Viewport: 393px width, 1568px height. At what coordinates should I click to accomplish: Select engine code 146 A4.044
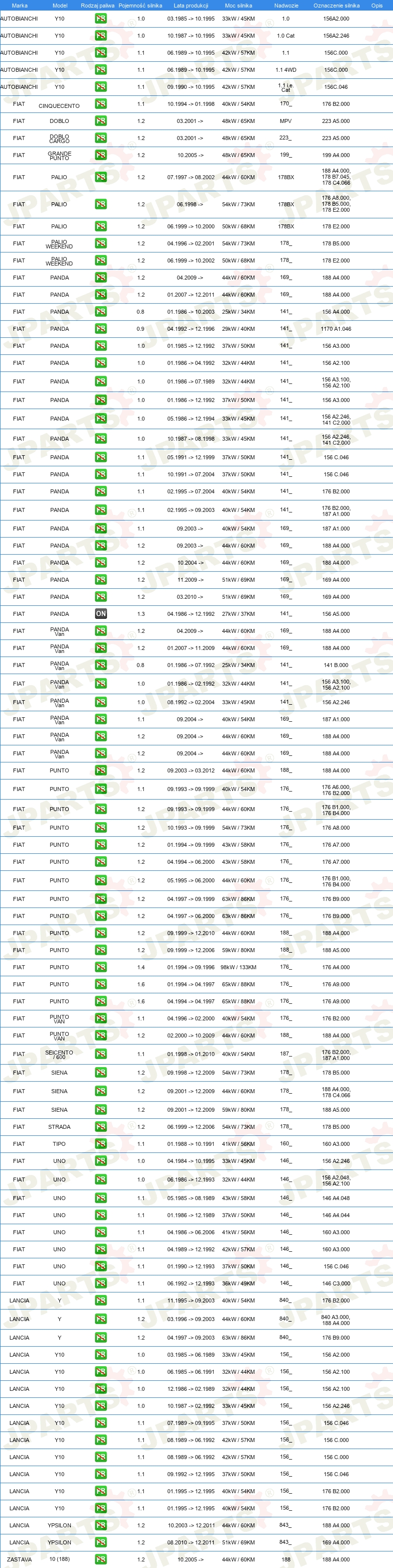click(x=336, y=1215)
